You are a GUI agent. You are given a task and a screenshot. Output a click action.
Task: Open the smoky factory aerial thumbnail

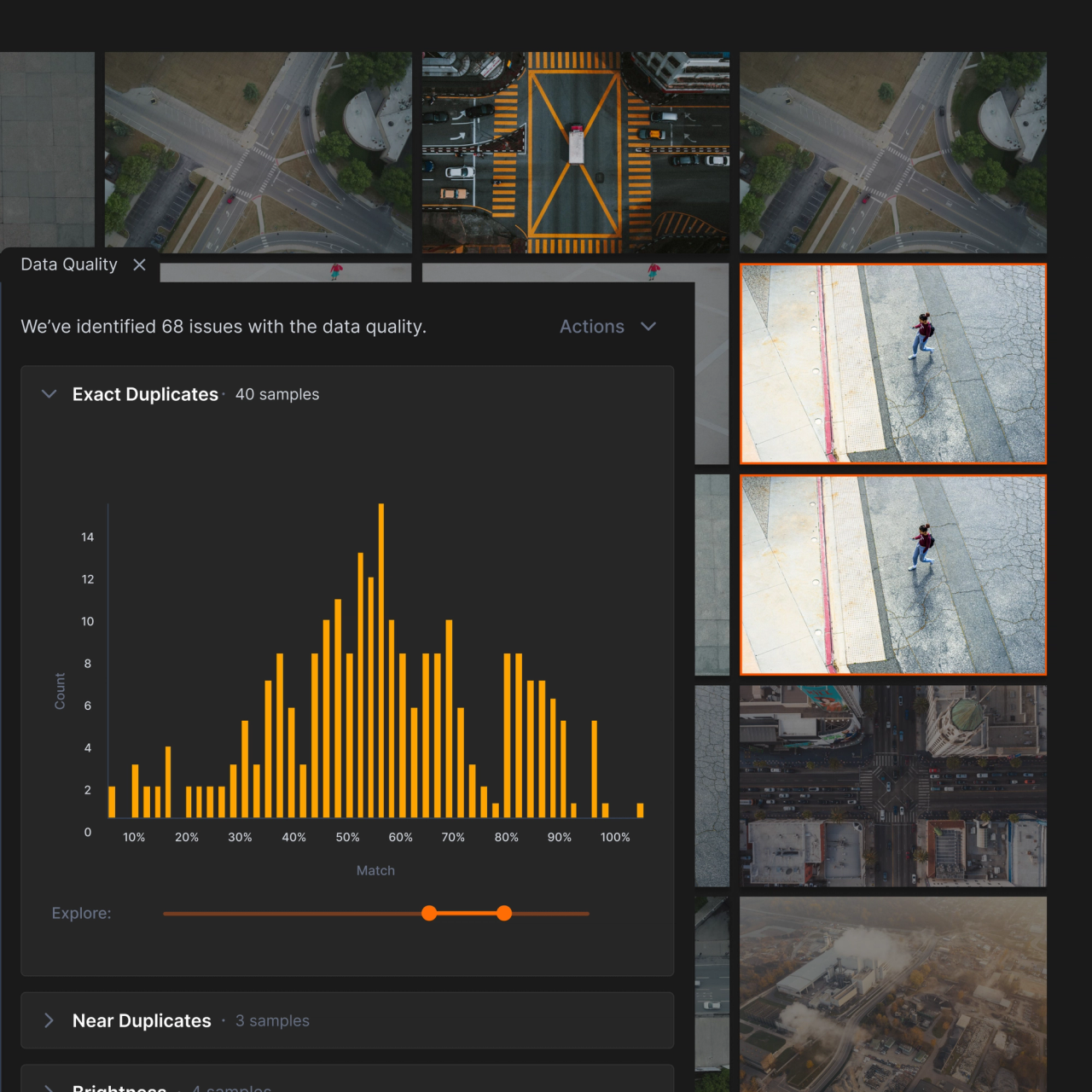893,994
